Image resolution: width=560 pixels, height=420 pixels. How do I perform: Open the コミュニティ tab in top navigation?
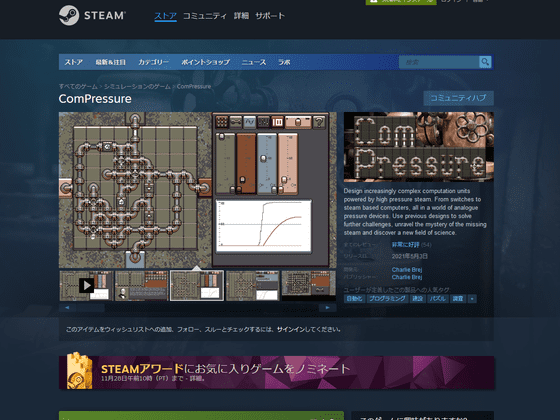pos(205,16)
